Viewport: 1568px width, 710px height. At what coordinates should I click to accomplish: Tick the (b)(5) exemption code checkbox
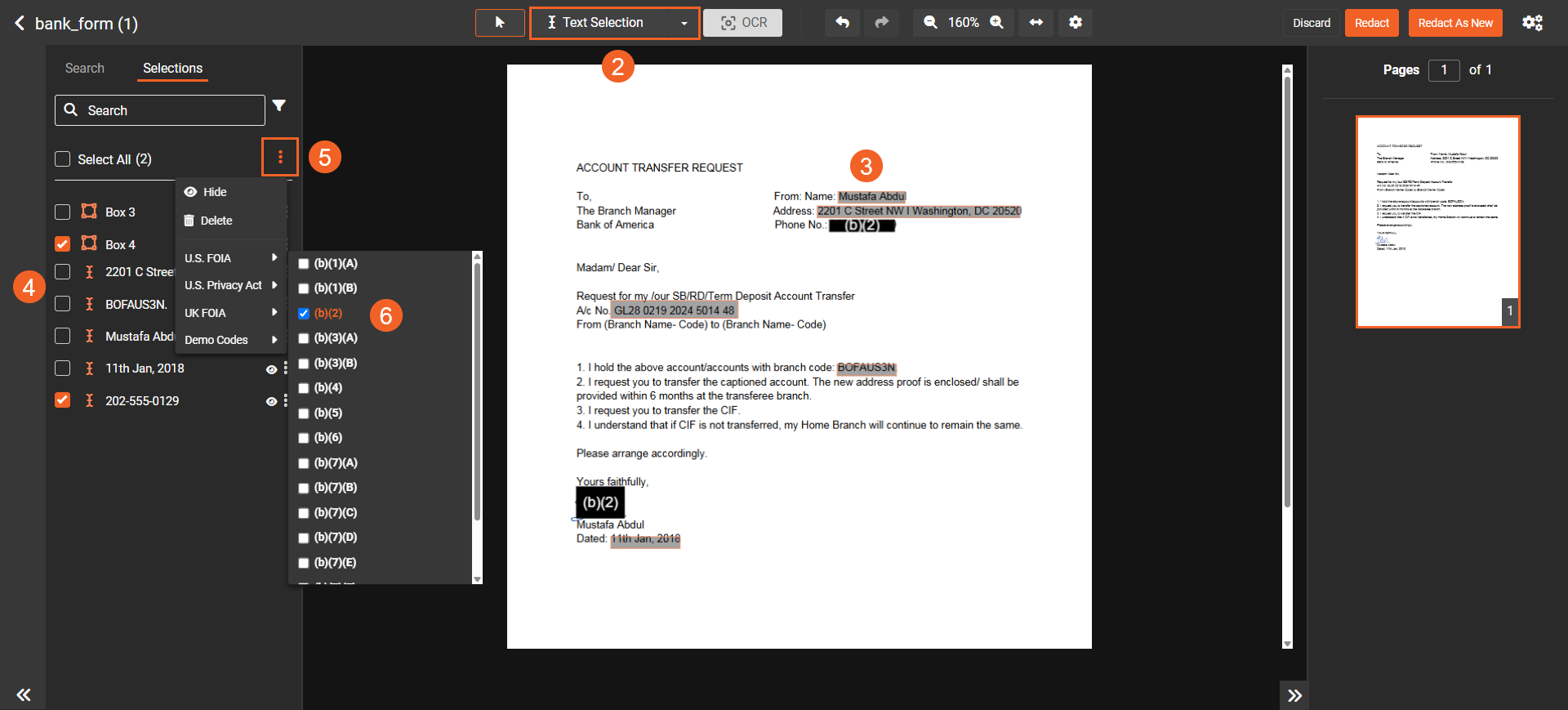coord(304,413)
